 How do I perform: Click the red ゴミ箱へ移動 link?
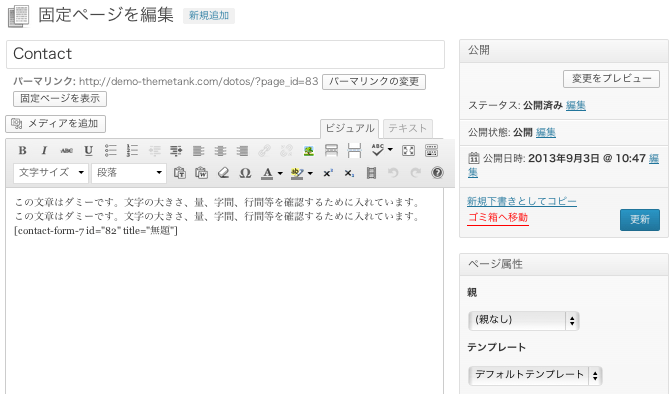(498, 217)
